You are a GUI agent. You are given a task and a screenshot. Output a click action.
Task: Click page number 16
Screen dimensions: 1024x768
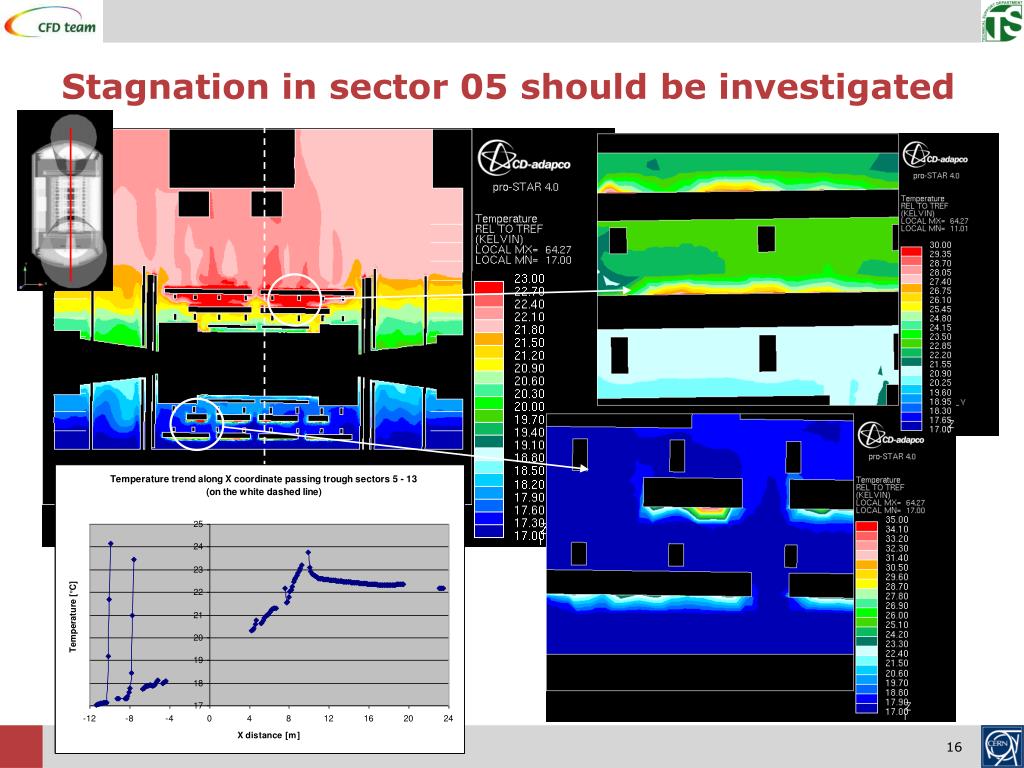953,746
